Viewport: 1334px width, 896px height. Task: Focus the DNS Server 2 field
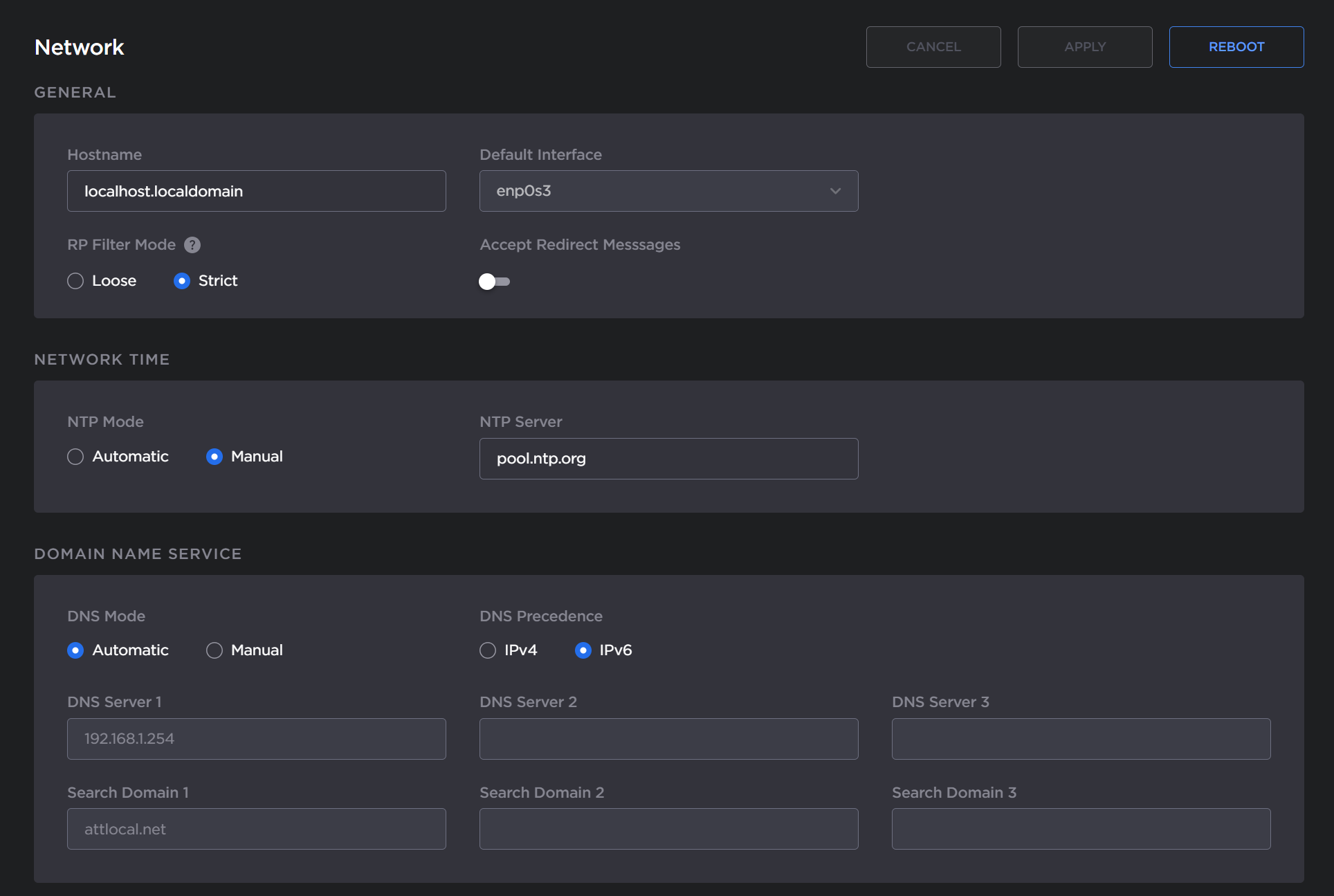pyautogui.click(x=668, y=739)
